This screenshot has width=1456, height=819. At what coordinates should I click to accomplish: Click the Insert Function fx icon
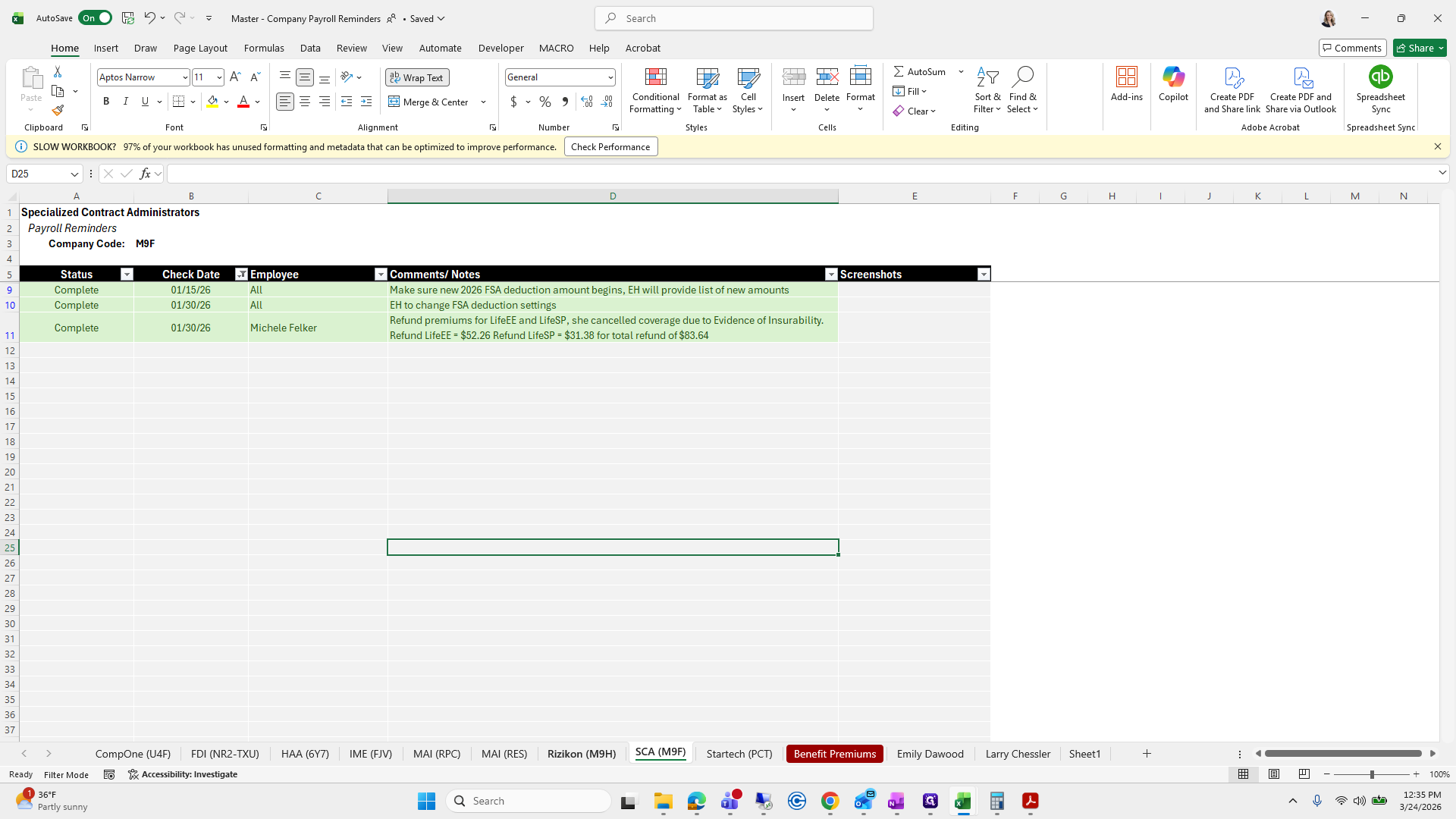point(145,174)
